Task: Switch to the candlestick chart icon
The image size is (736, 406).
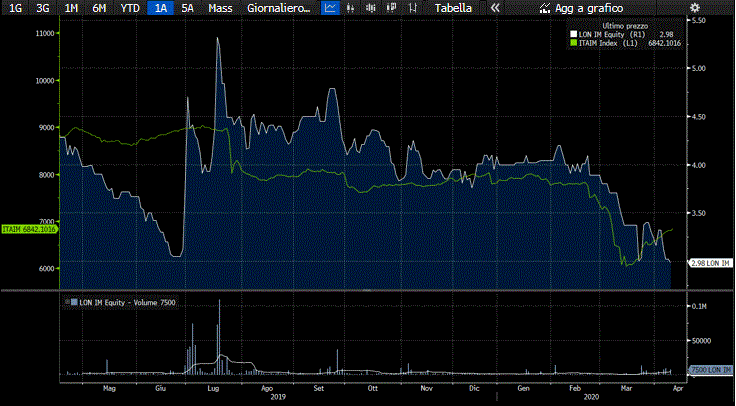Action: click(372, 8)
